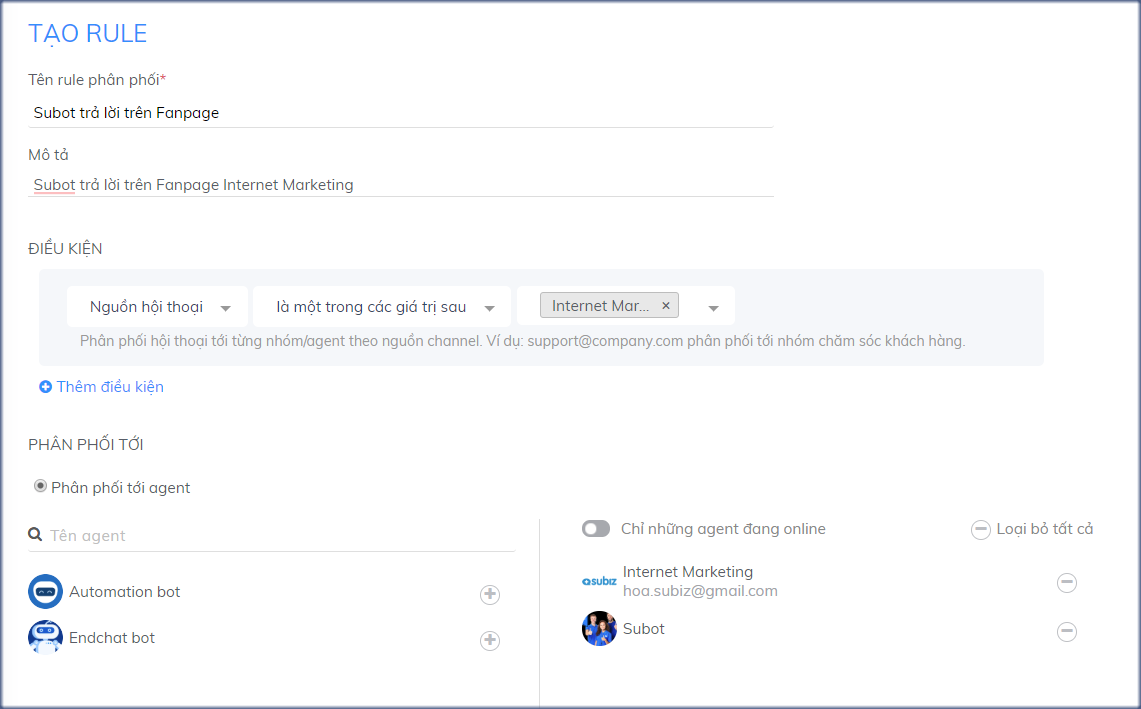Click the Subiz logo of Internet Marketing
Image resolution: width=1141 pixels, height=709 pixels.
pos(599,581)
